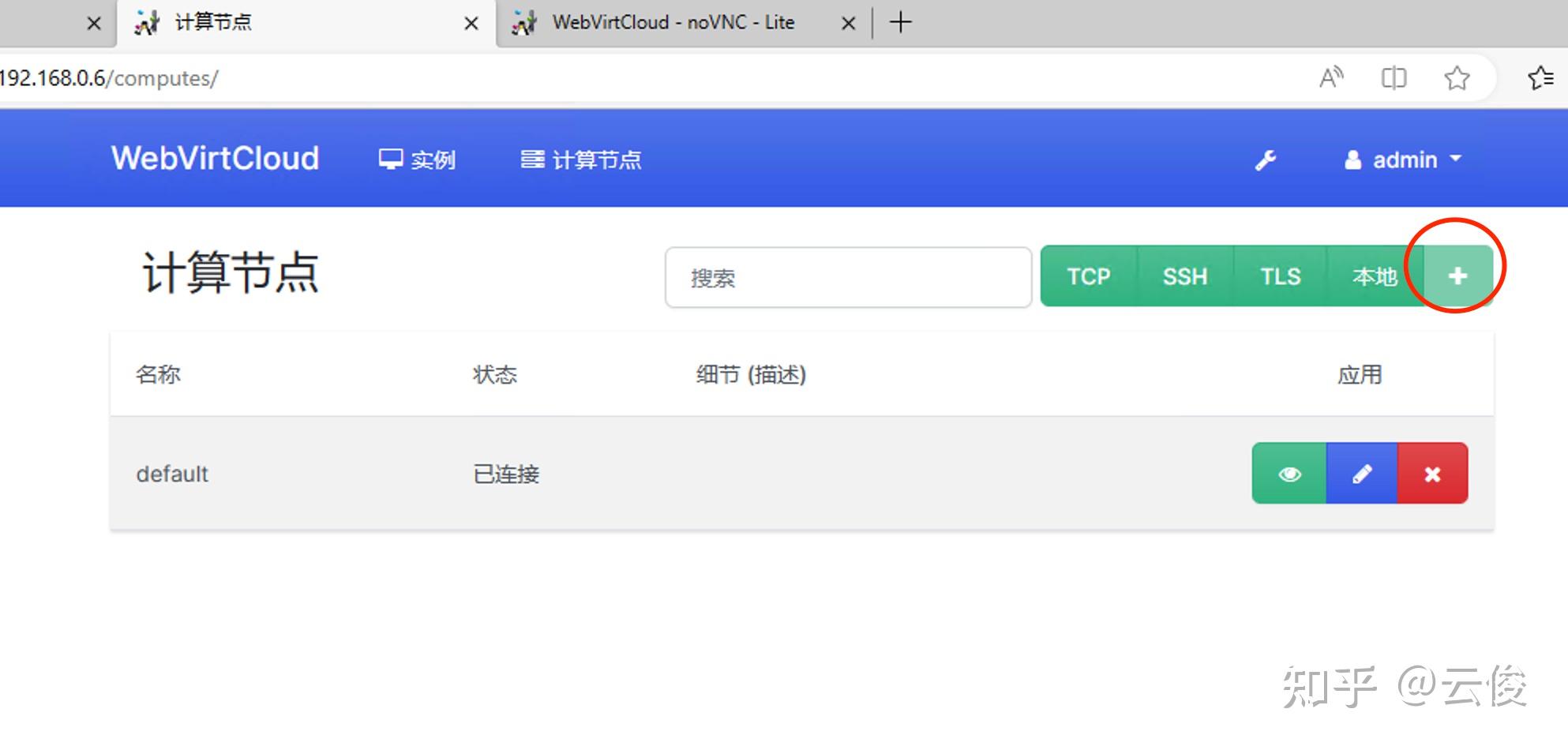Open 计算节点 in the navigation bar
Viewport: 1568px width, 750px height.
tap(581, 160)
